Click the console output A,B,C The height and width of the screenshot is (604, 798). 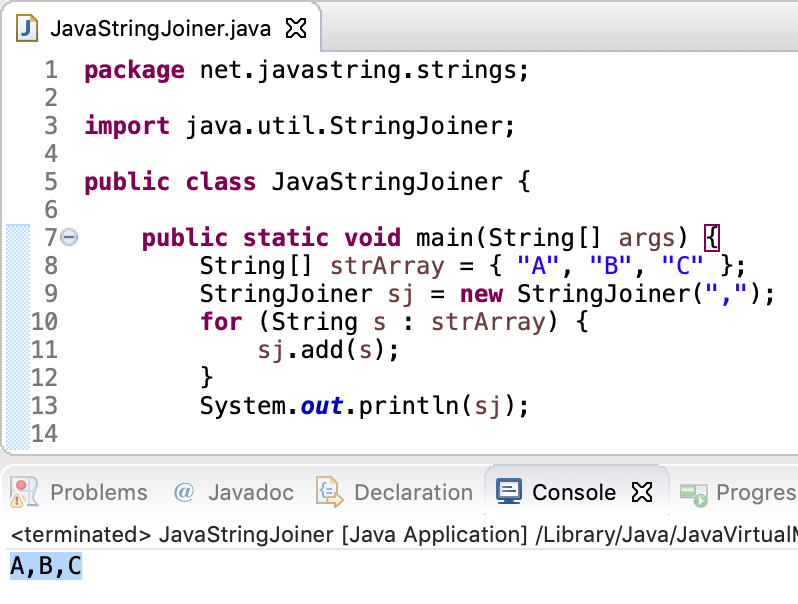coord(46,566)
